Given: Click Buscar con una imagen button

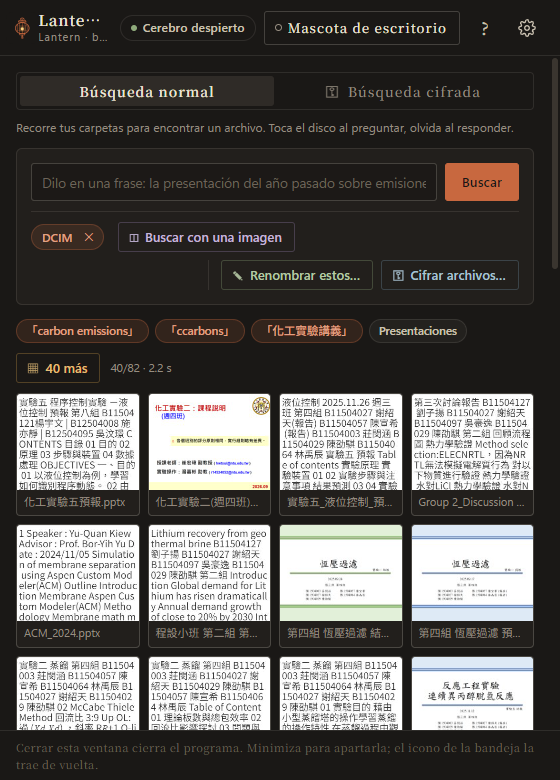Looking at the screenshot, I should 206,237.
